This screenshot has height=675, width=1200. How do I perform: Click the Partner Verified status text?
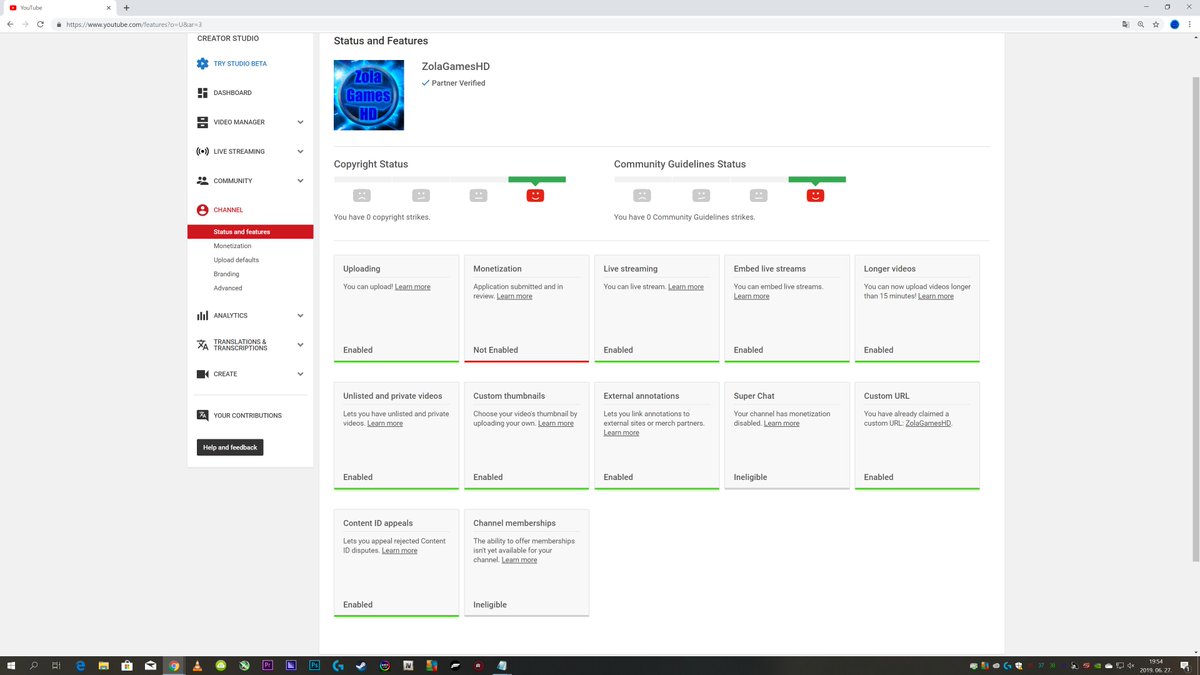point(458,83)
